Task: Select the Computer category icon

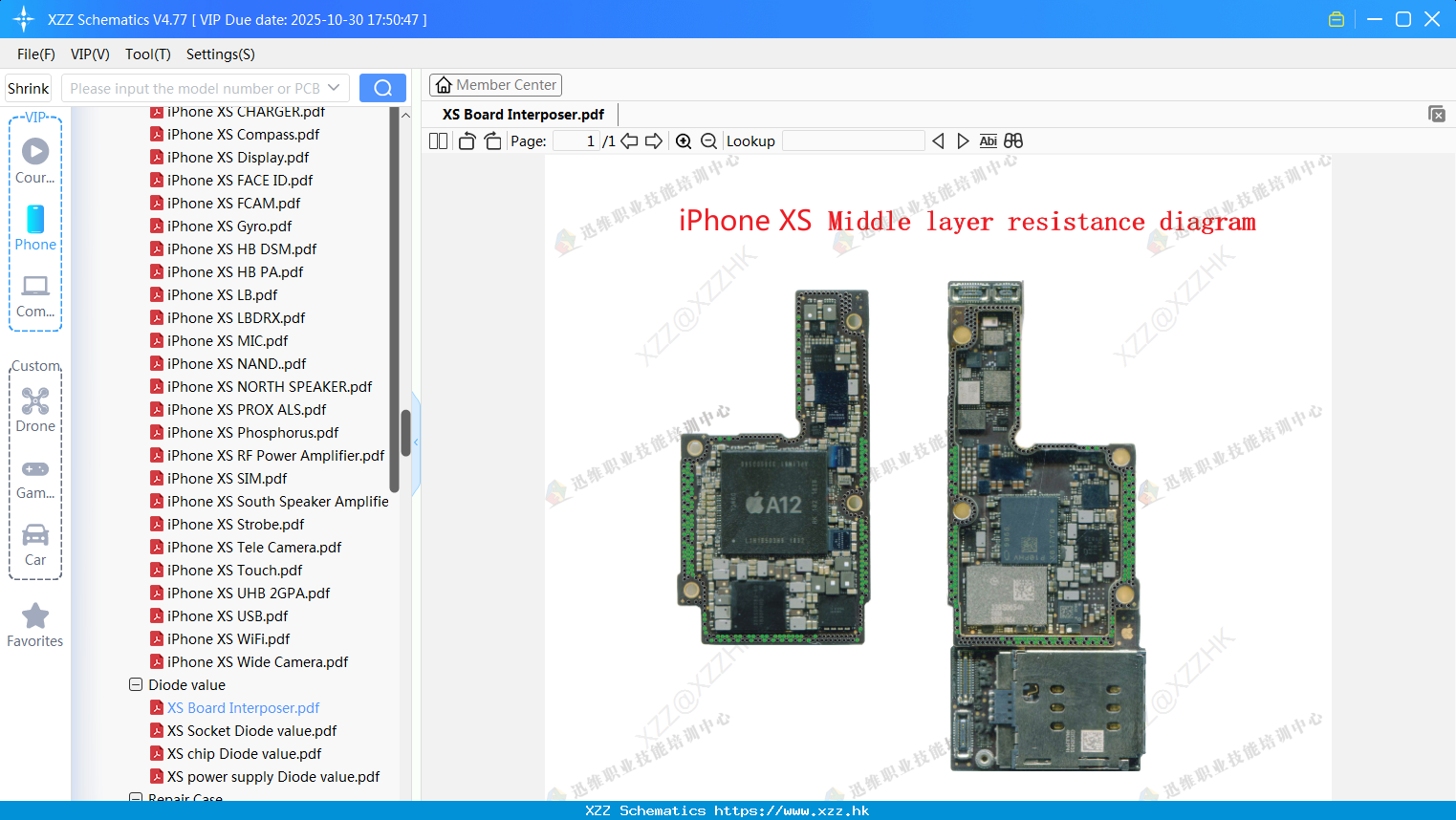Action: [35, 296]
